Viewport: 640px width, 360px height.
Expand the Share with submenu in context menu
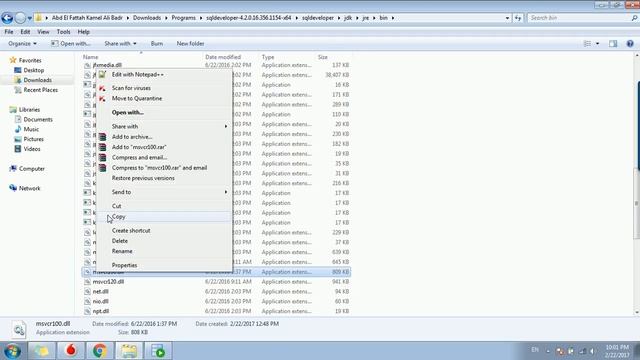point(164,127)
